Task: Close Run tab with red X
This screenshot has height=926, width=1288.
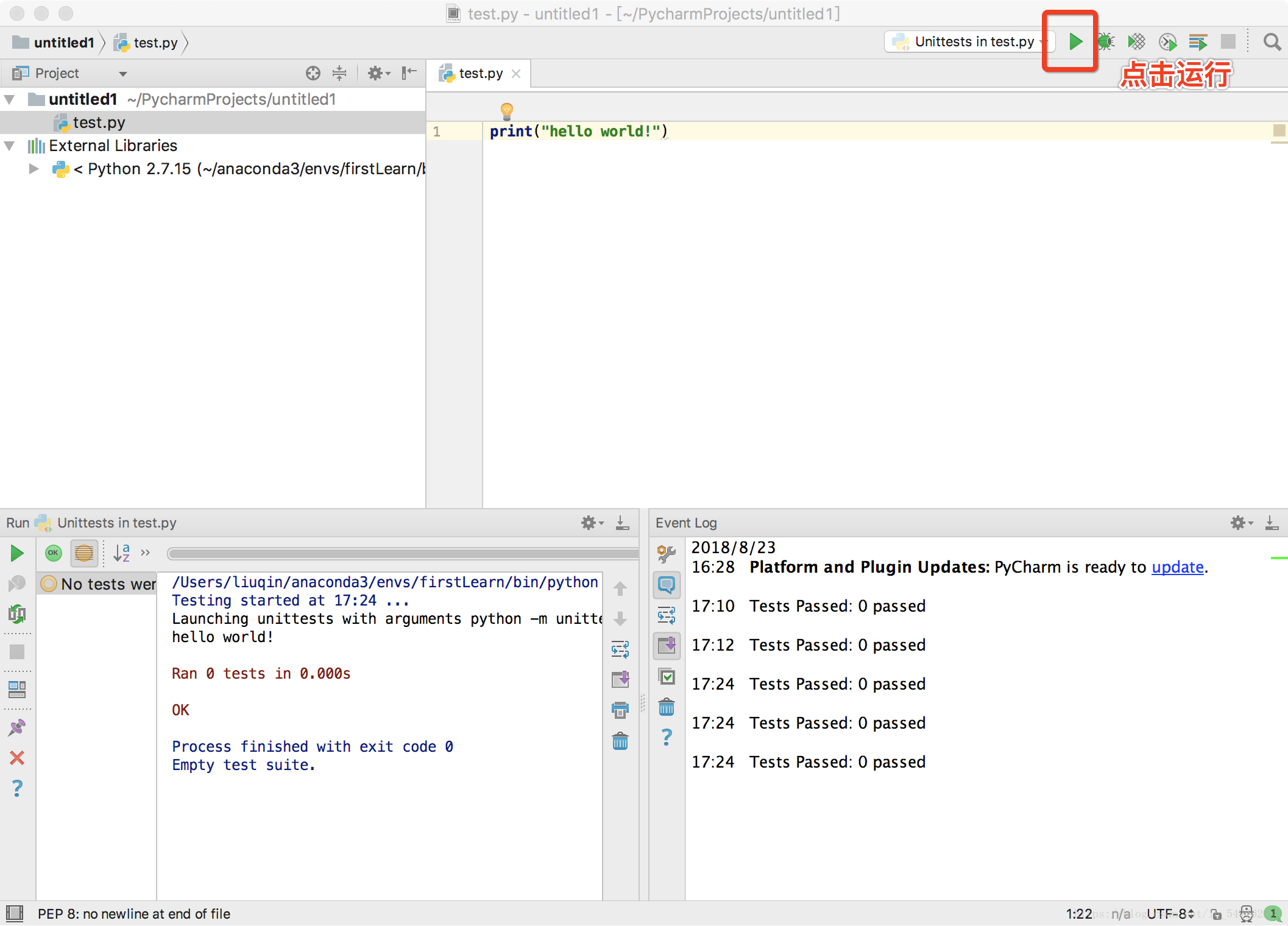Action: tap(17, 758)
